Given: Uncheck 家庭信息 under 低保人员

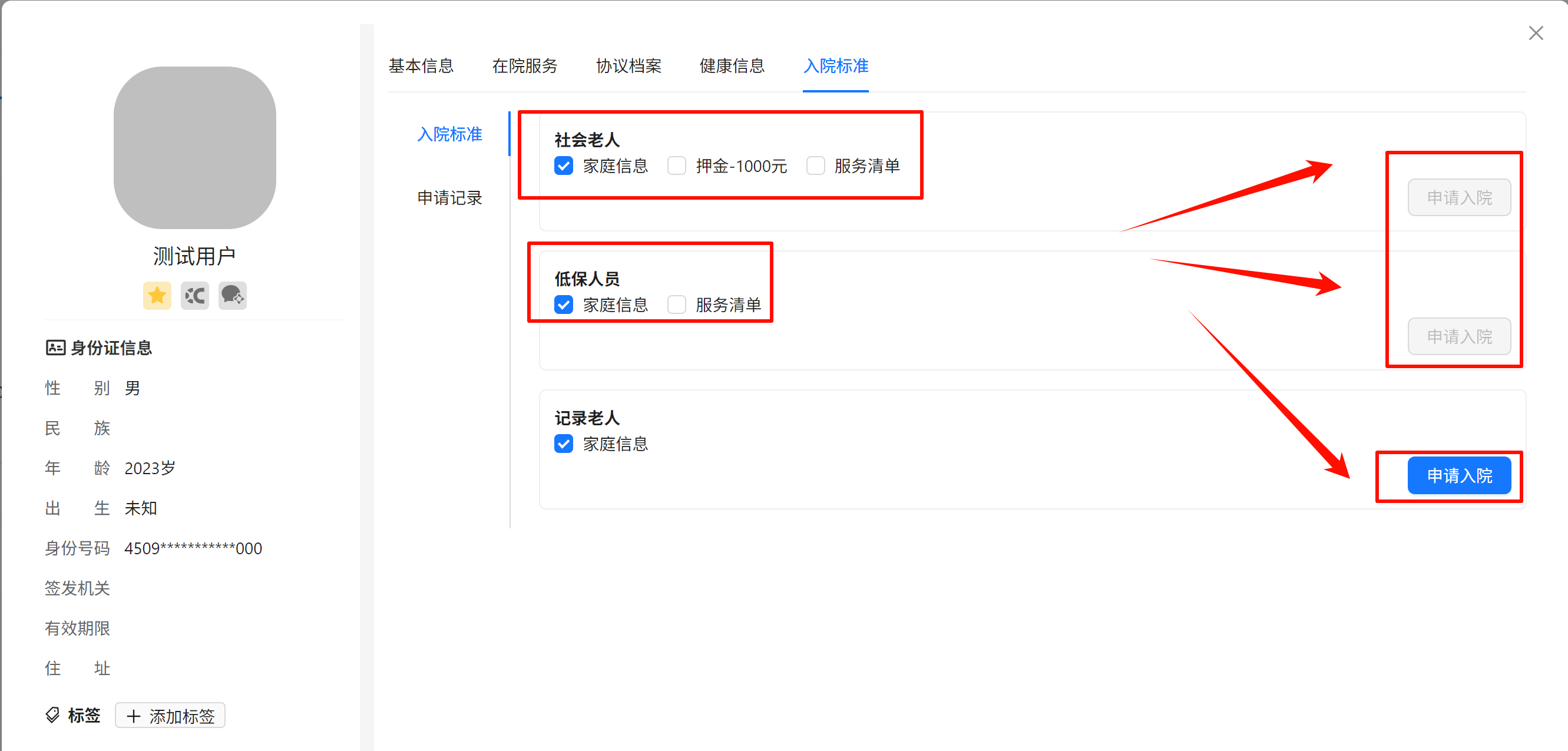Looking at the screenshot, I should 564,305.
